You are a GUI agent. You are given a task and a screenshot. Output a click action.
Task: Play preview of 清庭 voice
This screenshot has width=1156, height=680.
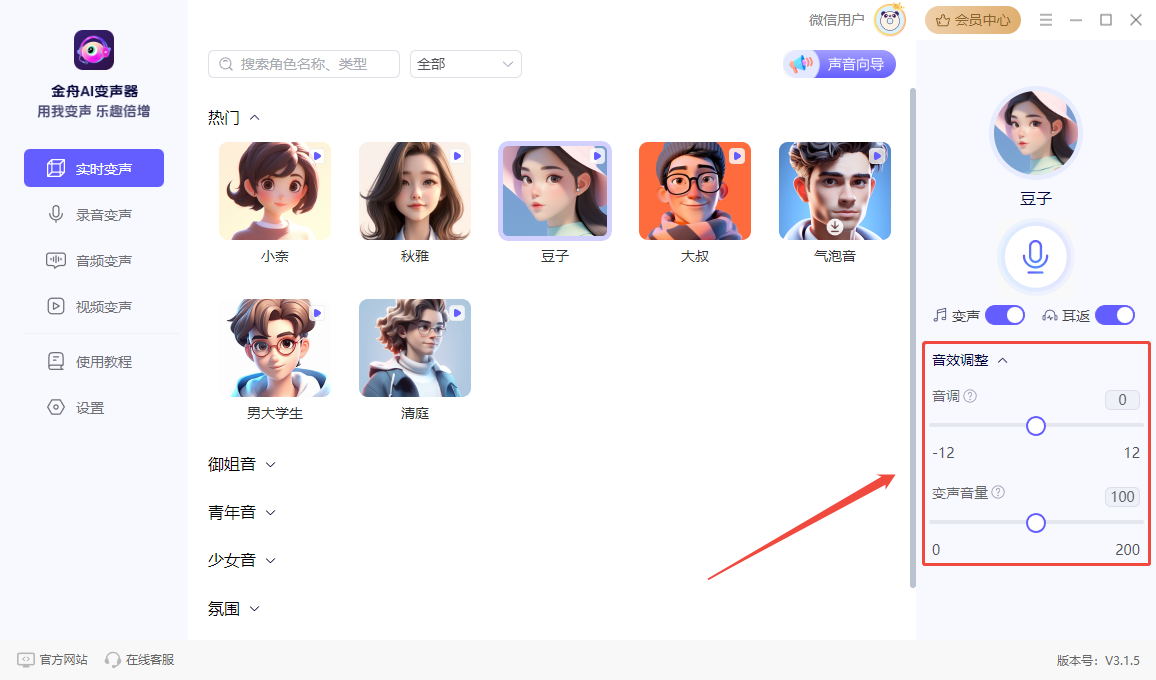457,313
